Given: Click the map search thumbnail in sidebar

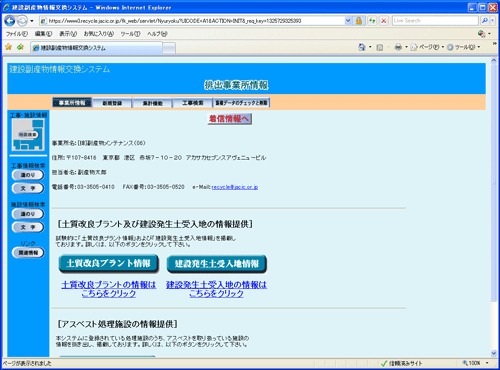Looking at the screenshot, I should pyautogui.click(x=28, y=135).
